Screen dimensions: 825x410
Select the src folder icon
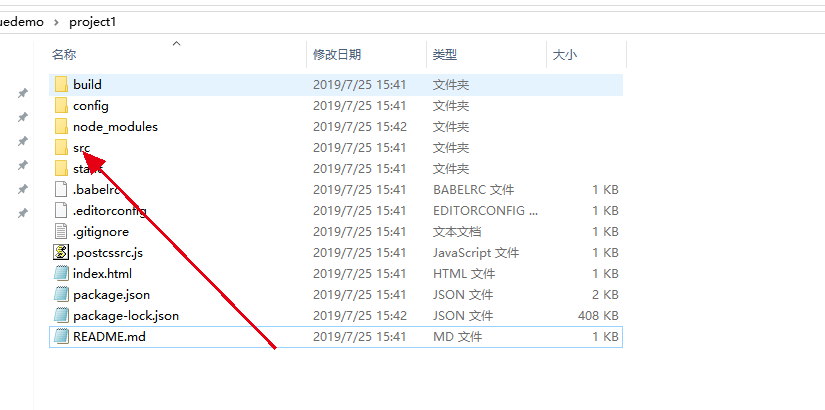tap(61, 148)
